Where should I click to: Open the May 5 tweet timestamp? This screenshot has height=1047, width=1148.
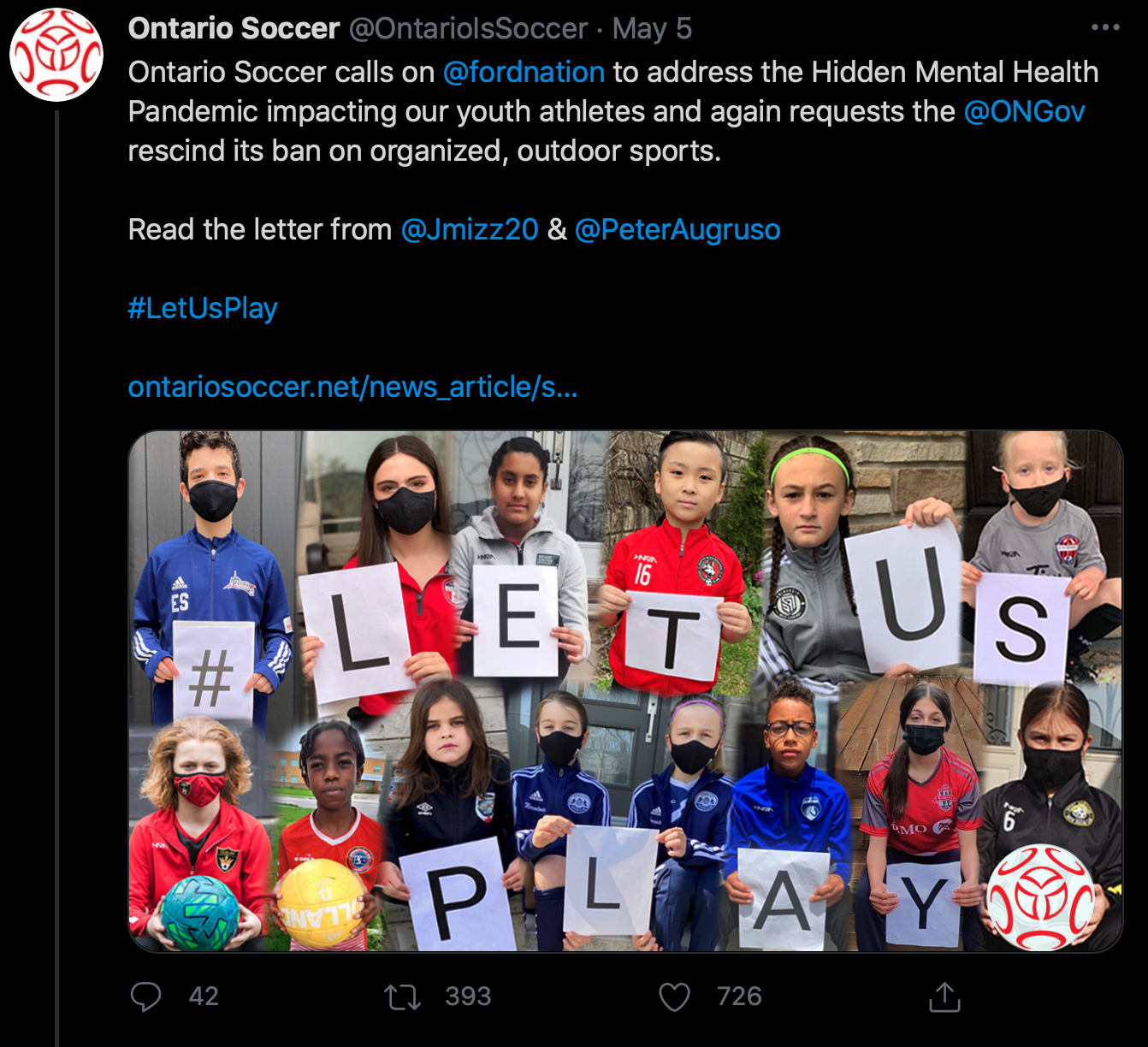click(x=652, y=28)
